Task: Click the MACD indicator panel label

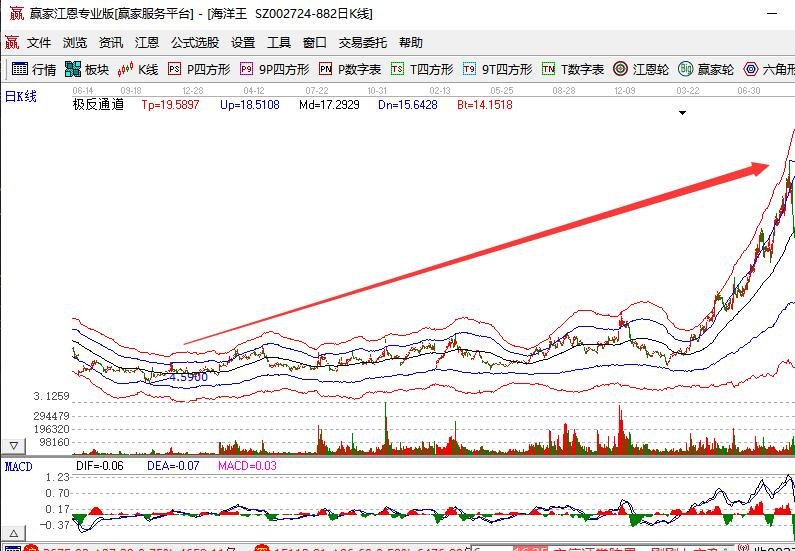Action: point(19,466)
